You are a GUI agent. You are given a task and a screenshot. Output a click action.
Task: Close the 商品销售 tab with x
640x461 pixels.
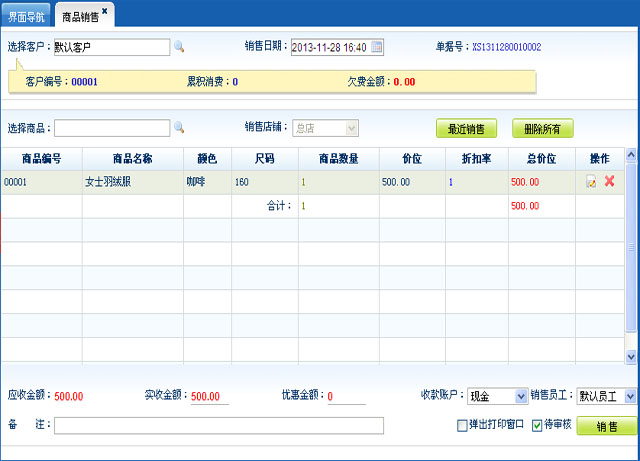point(105,11)
